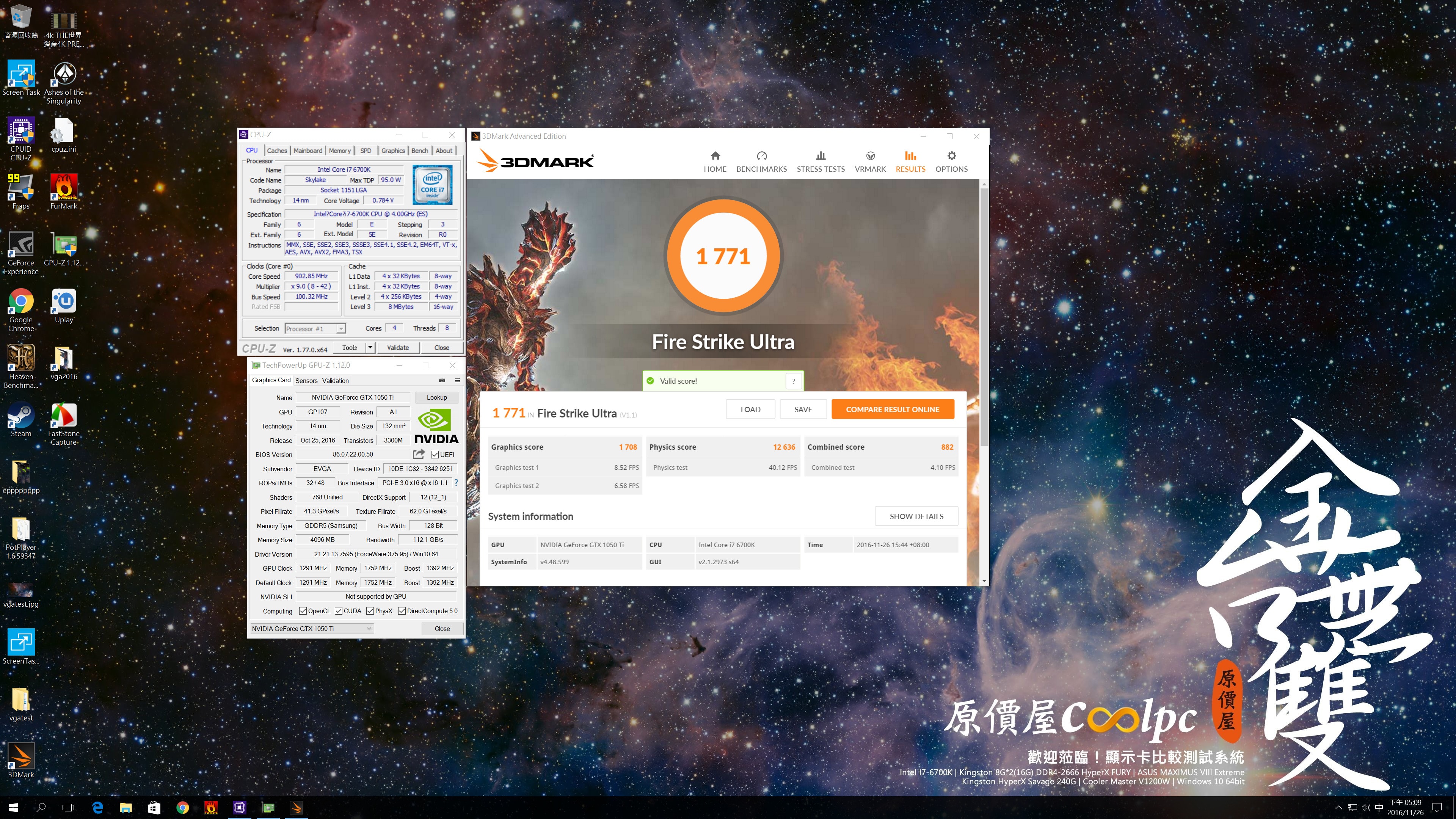
Task: Open GPU-Z hamburger menu icon
Action: (457, 380)
